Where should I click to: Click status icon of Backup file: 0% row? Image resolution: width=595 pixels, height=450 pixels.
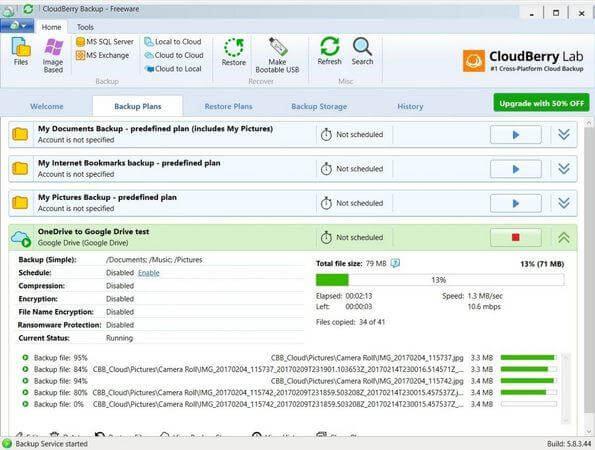(25, 404)
